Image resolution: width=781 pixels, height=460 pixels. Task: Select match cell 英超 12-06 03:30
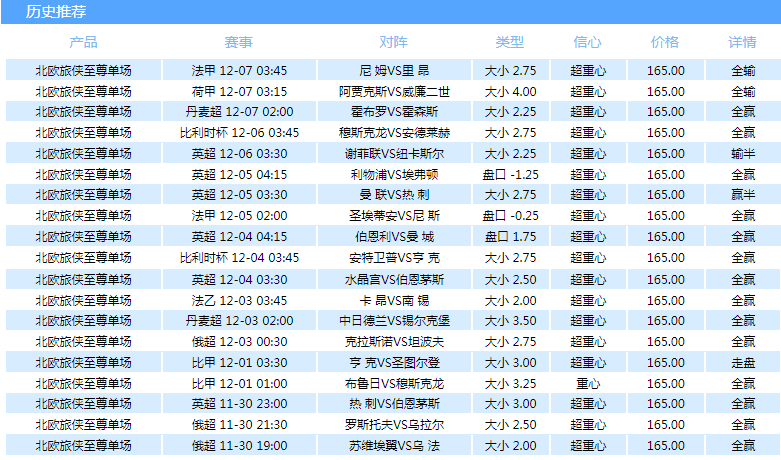pos(239,153)
